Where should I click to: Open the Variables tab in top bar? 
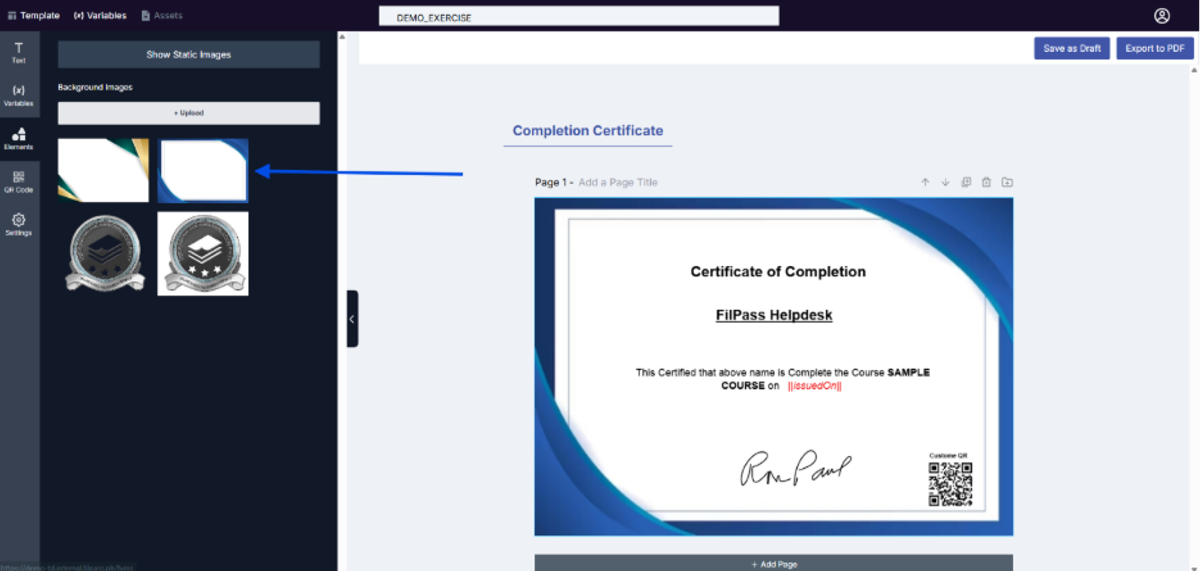click(100, 16)
